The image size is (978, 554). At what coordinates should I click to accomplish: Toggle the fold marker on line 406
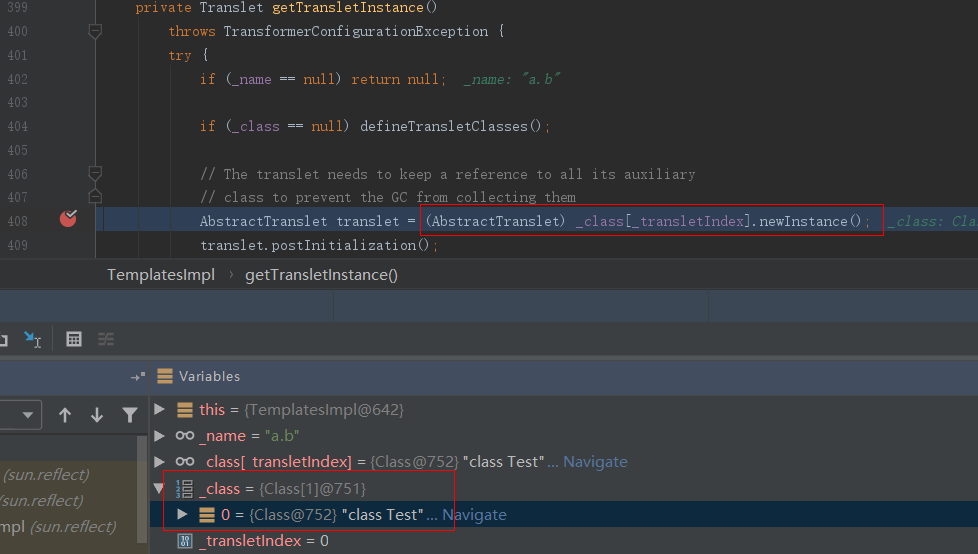click(x=95, y=173)
